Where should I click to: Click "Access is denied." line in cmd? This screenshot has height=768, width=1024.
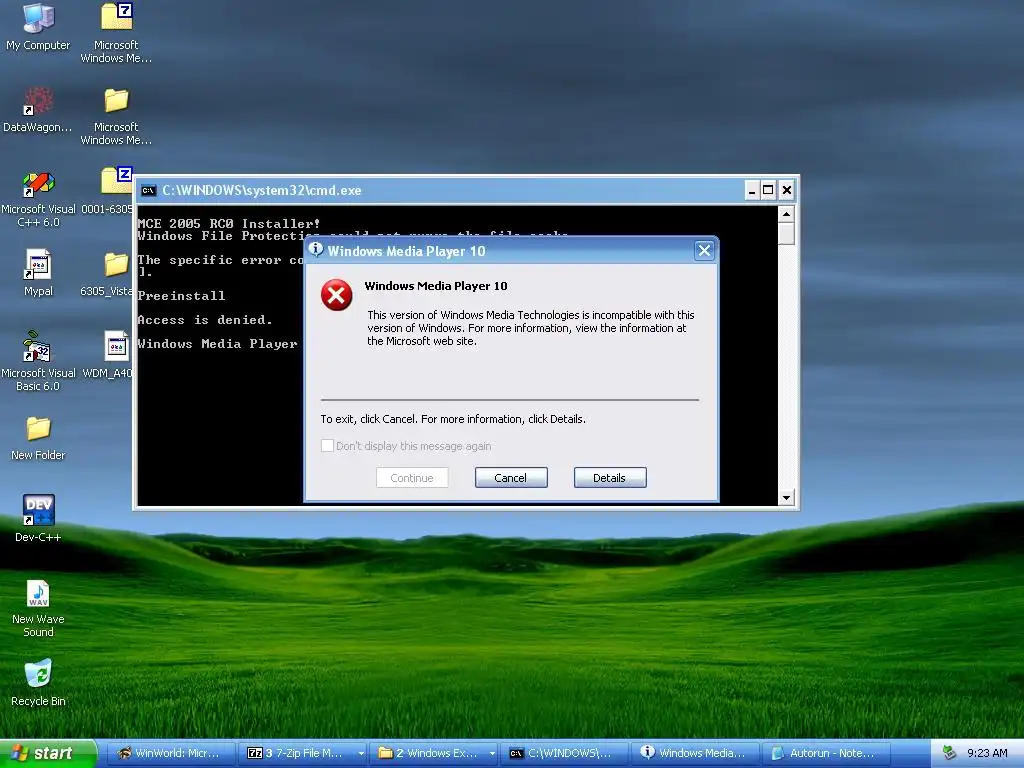click(x=205, y=320)
